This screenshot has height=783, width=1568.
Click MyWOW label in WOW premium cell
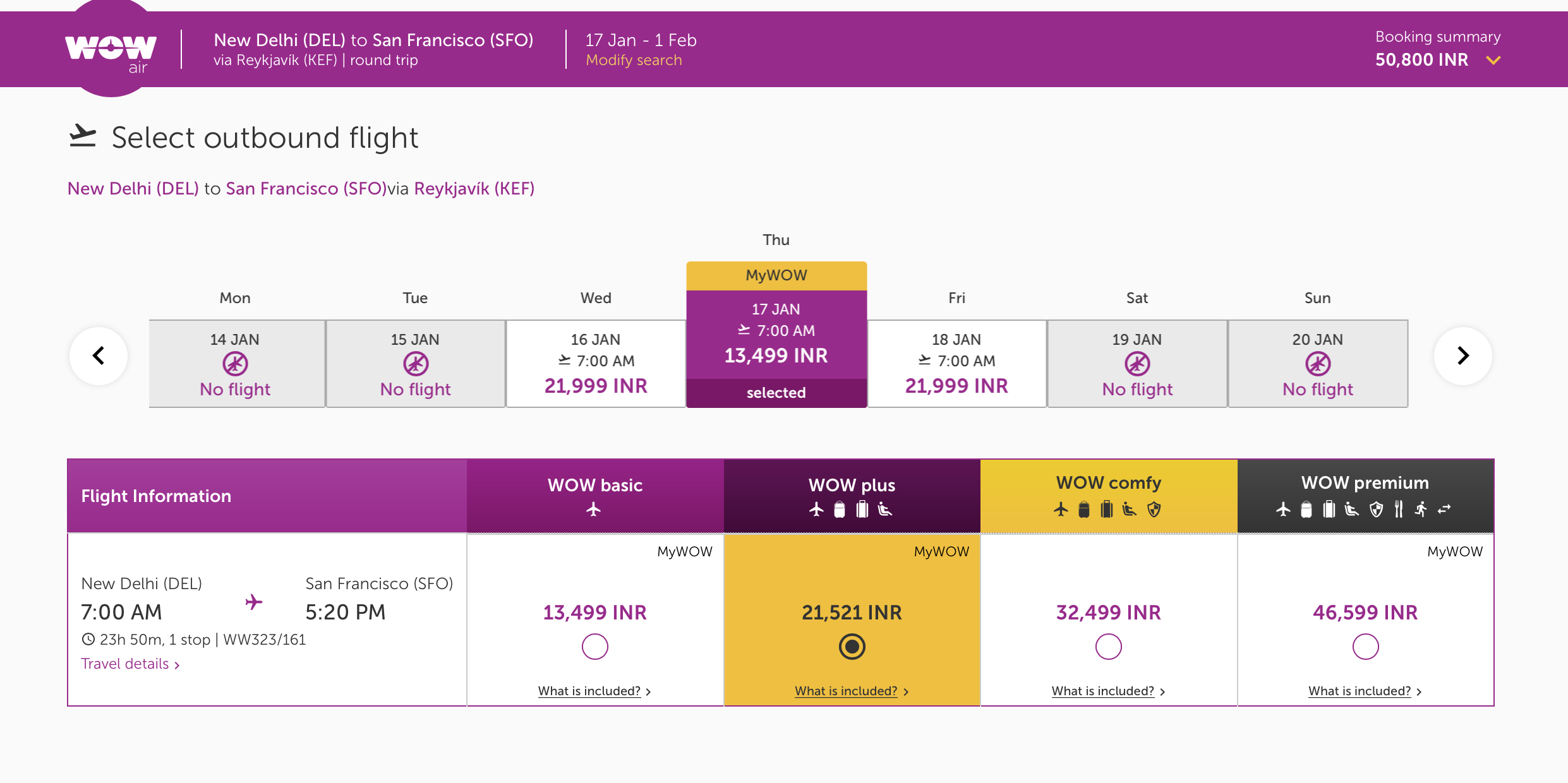pos(1454,551)
